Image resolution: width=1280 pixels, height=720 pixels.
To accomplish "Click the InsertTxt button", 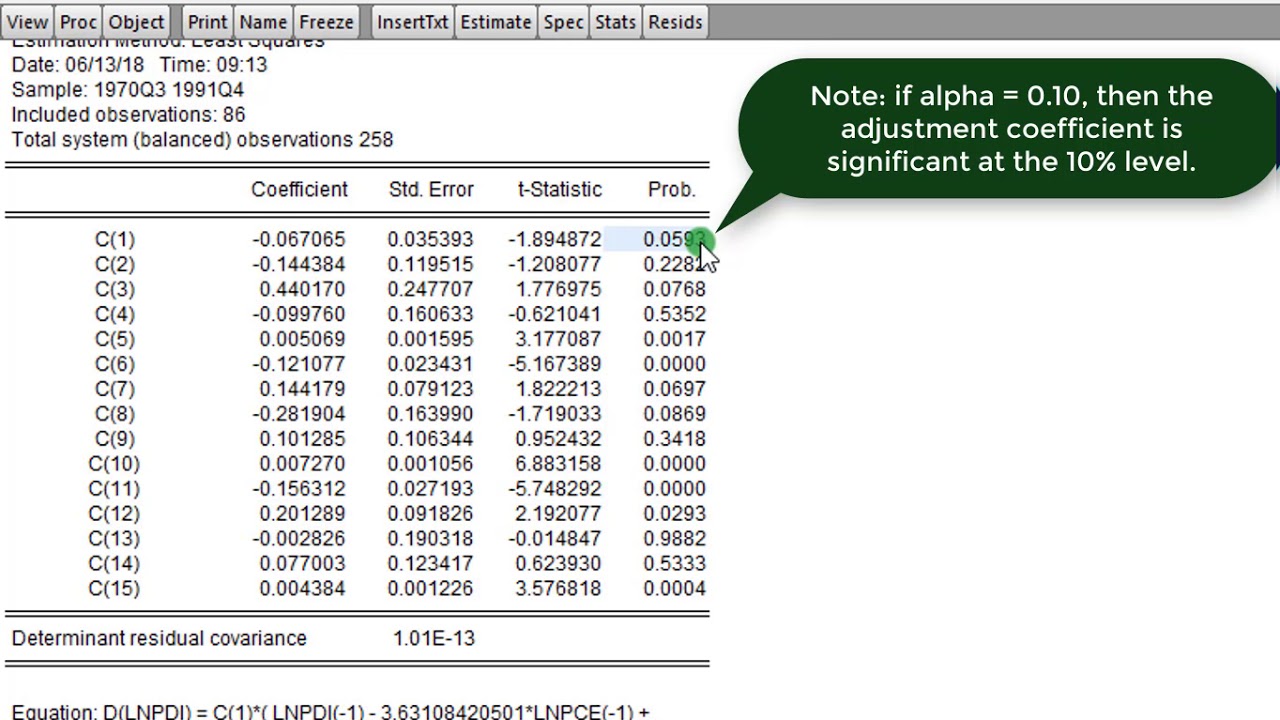I will (412, 22).
